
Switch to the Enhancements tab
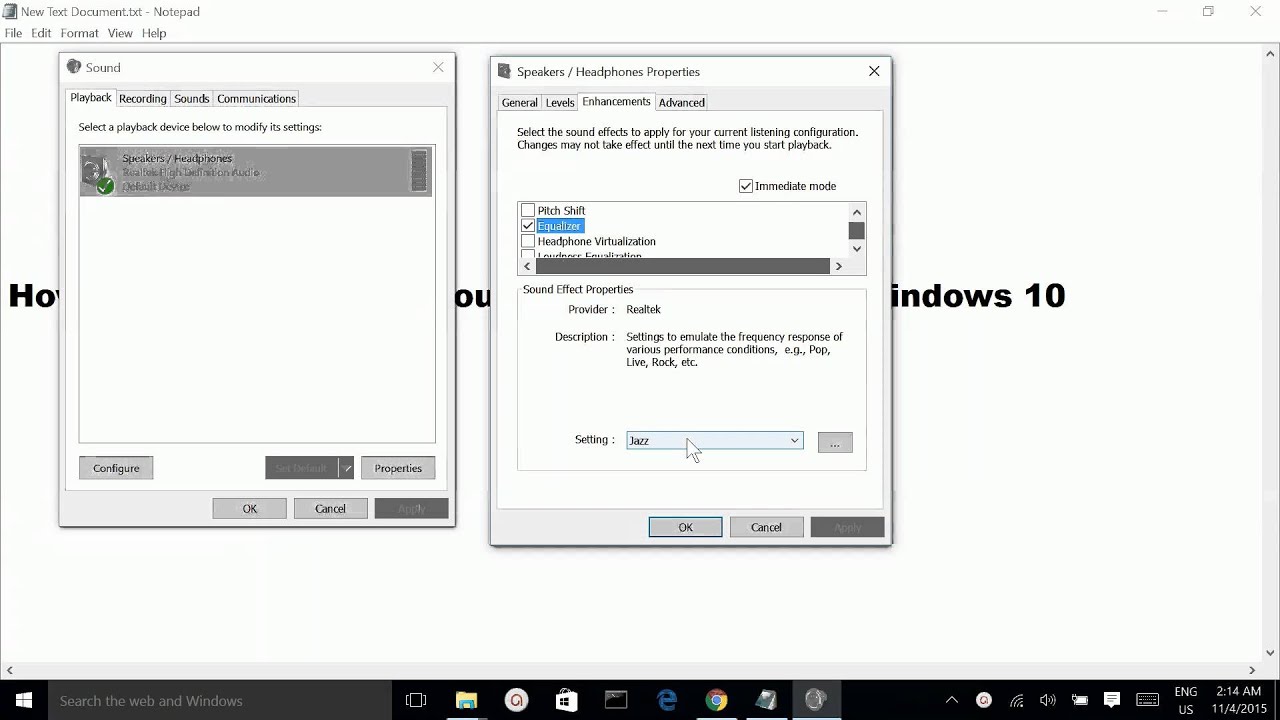[616, 101]
